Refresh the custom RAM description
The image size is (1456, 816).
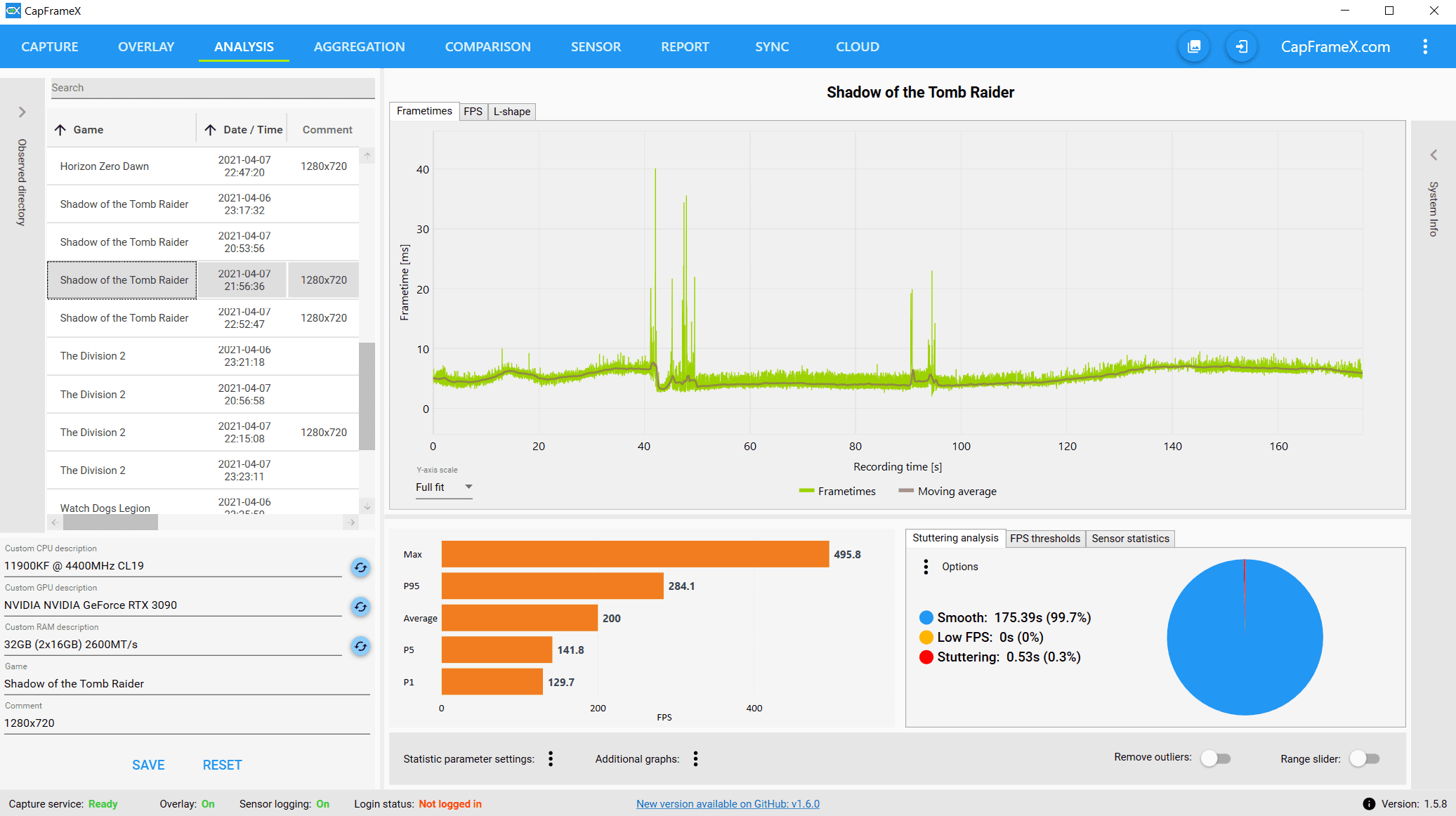coord(360,646)
